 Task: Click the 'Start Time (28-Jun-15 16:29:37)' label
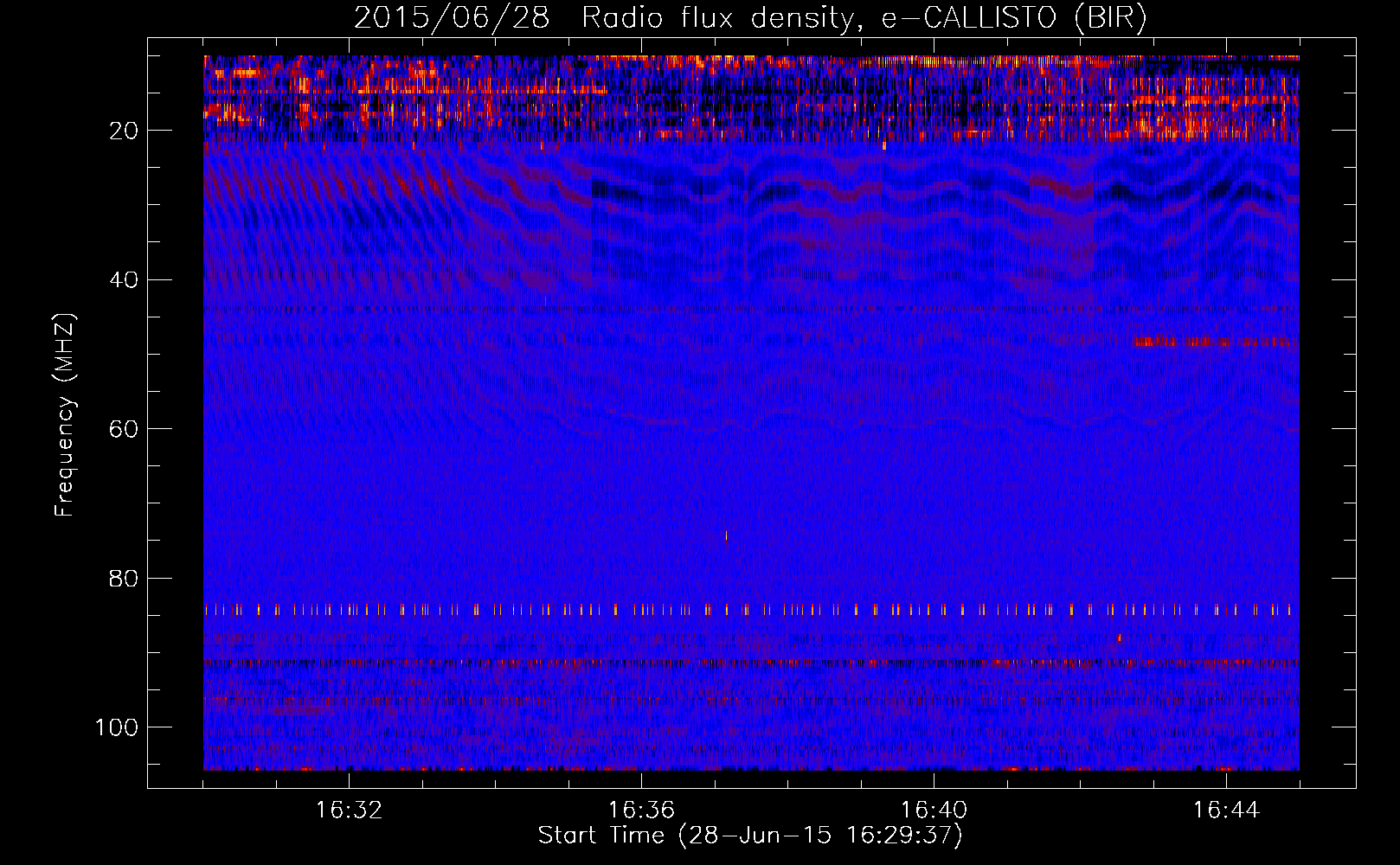(x=750, y=836)
